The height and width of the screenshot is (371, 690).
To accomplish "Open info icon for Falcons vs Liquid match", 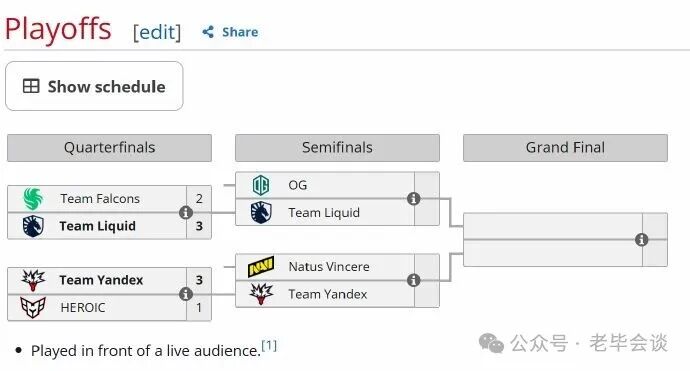I will coord(186,213).
